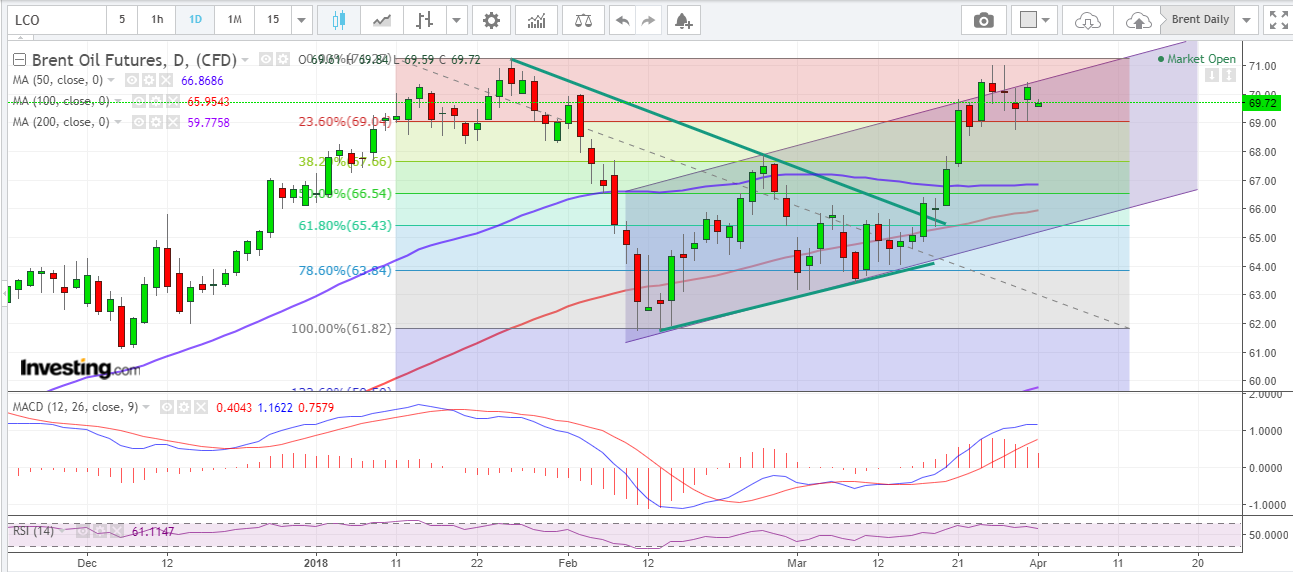Viewport: 1293px width, 572px height.
Task: Load chart layout with cloud download icon
Action: (x=1088, y=19)
